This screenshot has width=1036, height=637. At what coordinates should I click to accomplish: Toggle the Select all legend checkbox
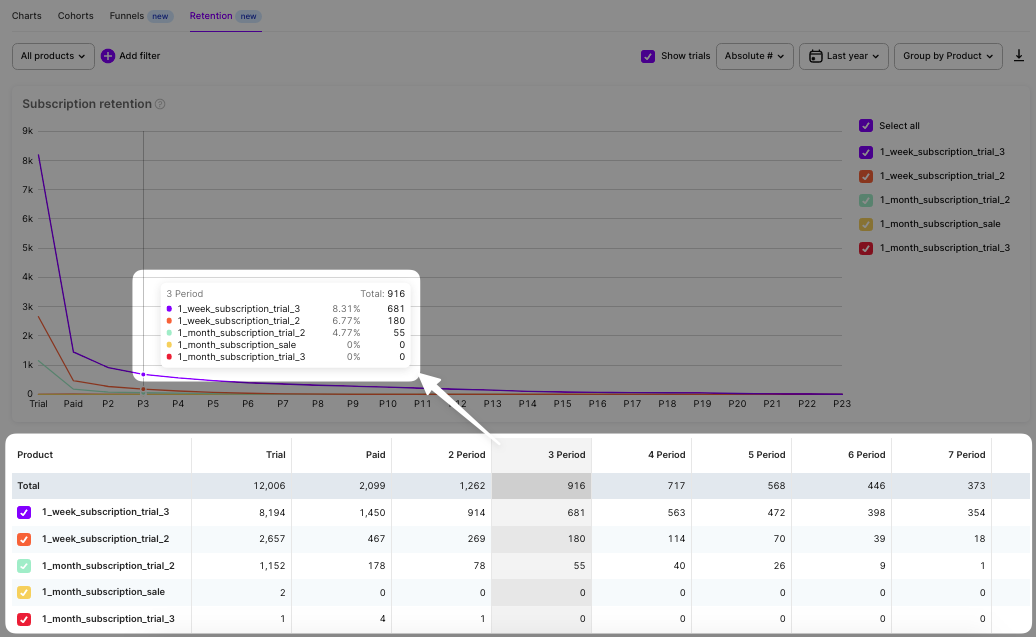(866, 126)
